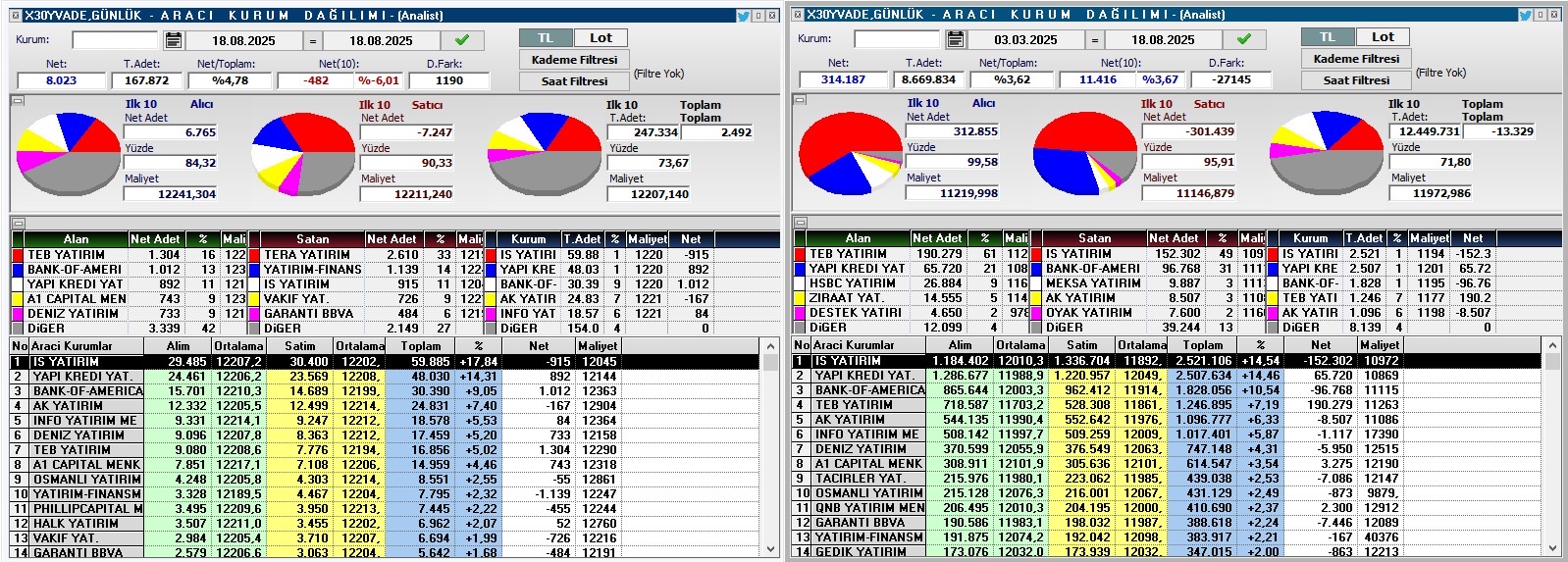
Task: Click the equals sign button in right window
Action: (1094, 39)
